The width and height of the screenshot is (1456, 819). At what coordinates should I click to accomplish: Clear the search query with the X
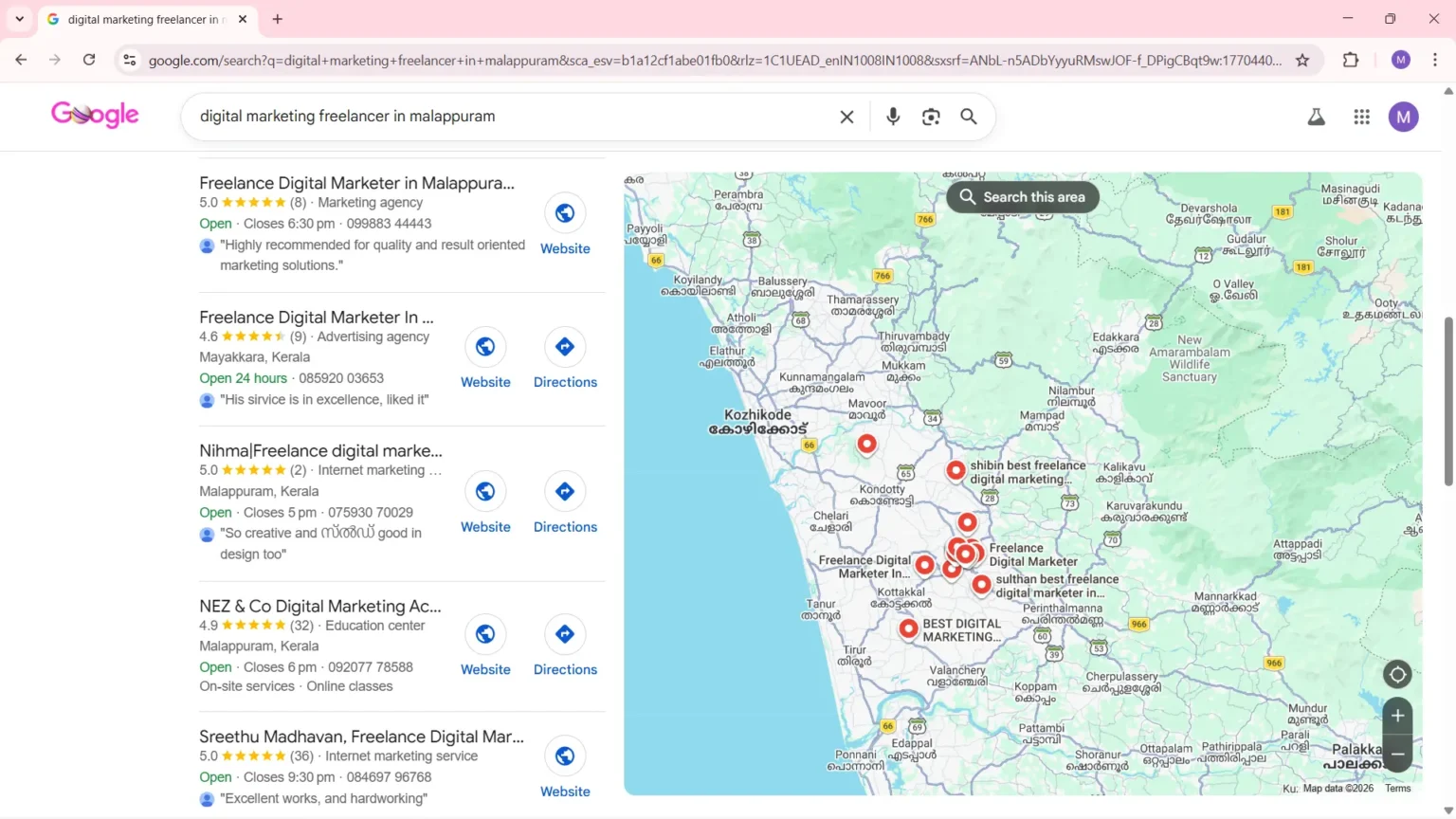(x=846, y=116)
